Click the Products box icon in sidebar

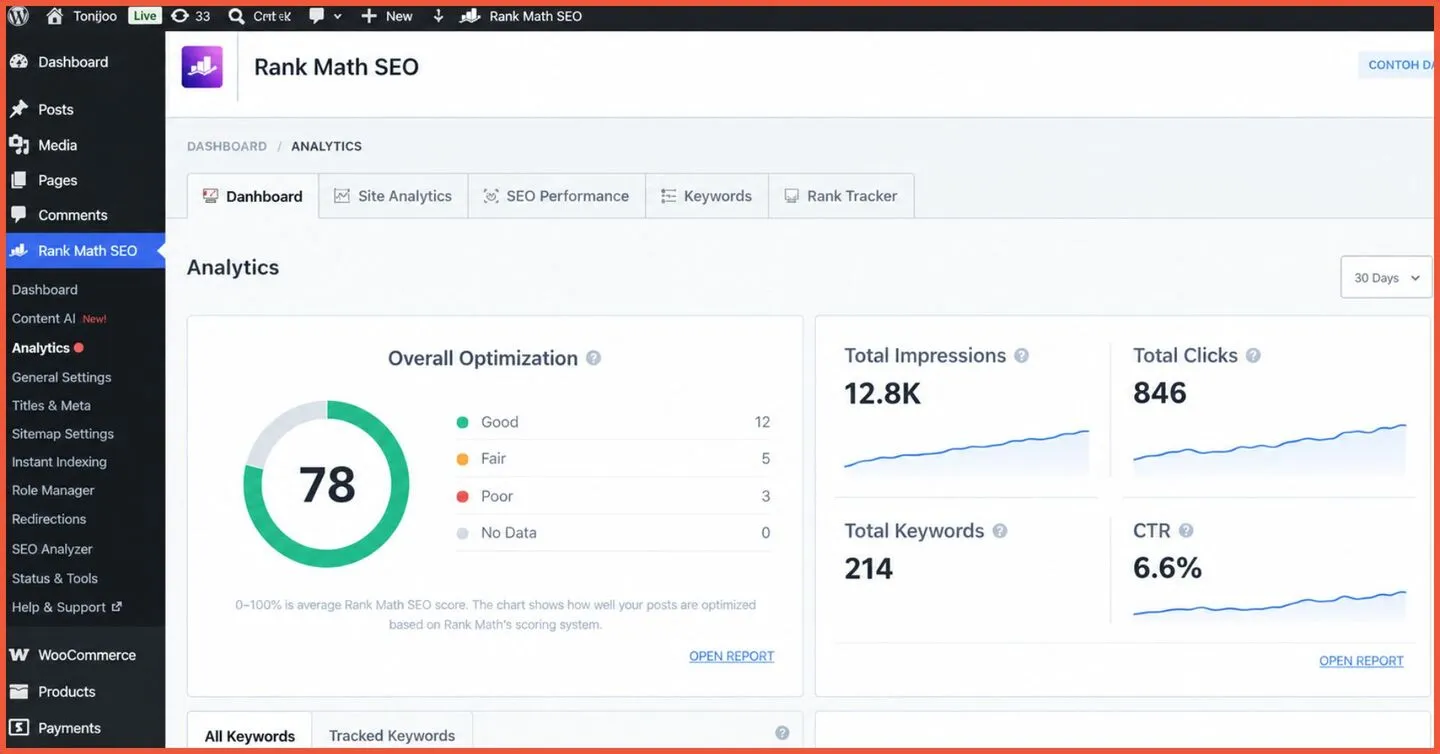[x=19, y=691]
